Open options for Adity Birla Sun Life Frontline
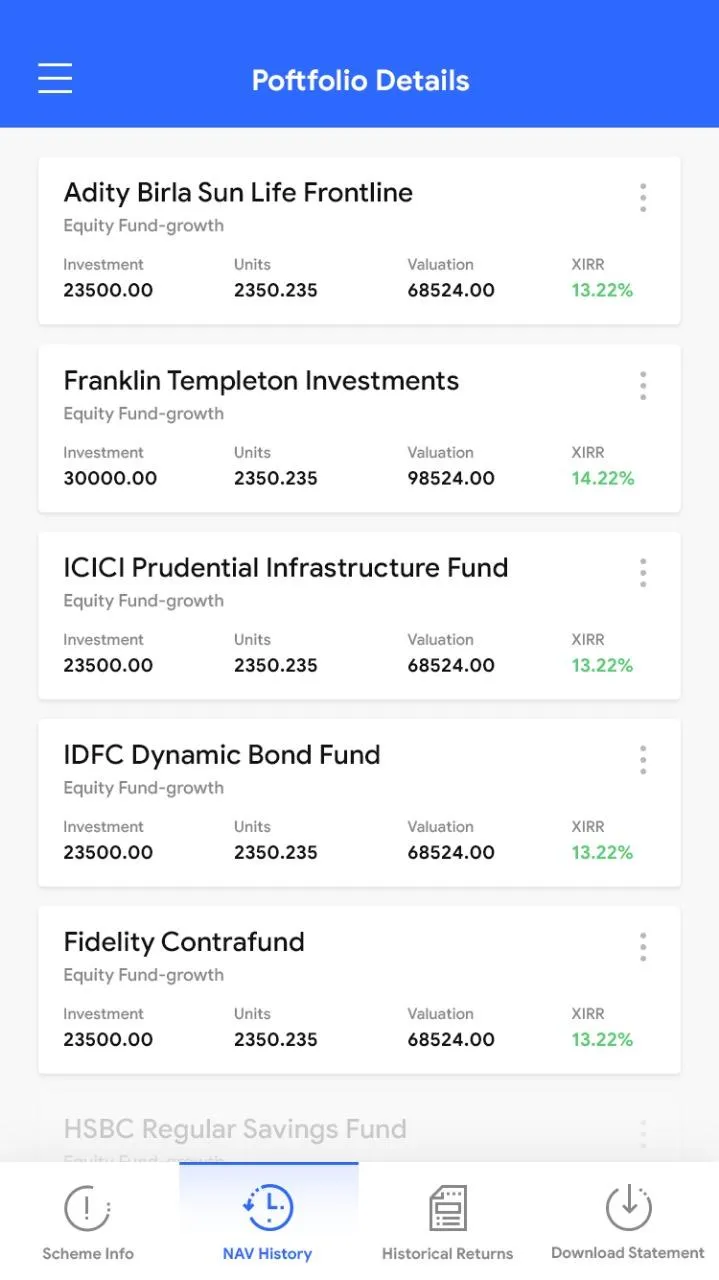719x1280 pixels. (x=643, y=198)
